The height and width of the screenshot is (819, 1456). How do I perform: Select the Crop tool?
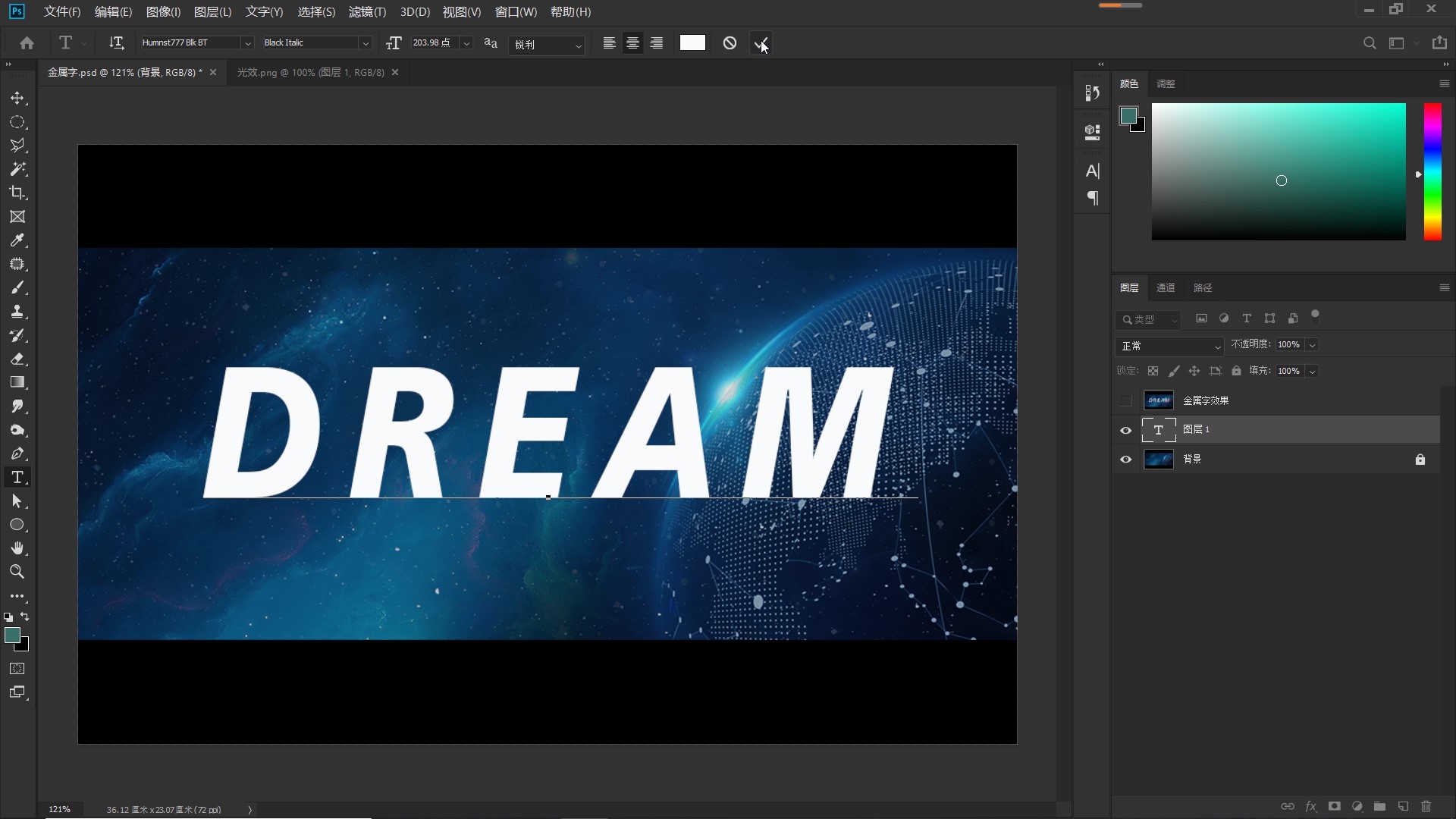pyautogui.click(x=17, y=193)
